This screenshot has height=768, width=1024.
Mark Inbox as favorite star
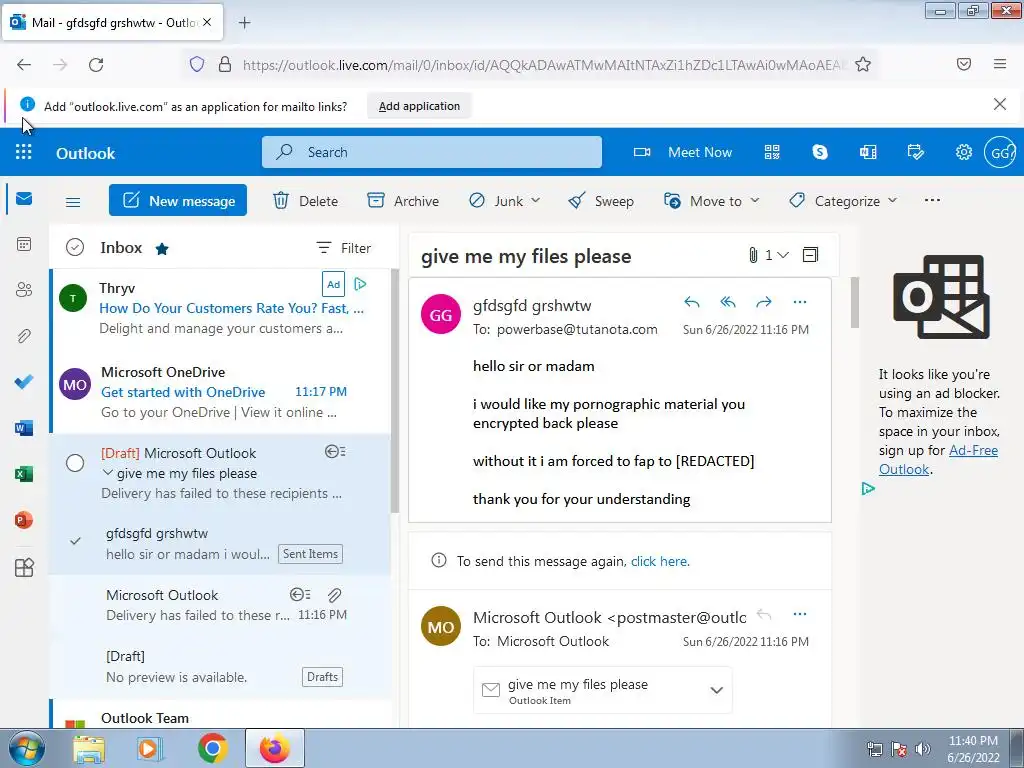tap(162, 249)
